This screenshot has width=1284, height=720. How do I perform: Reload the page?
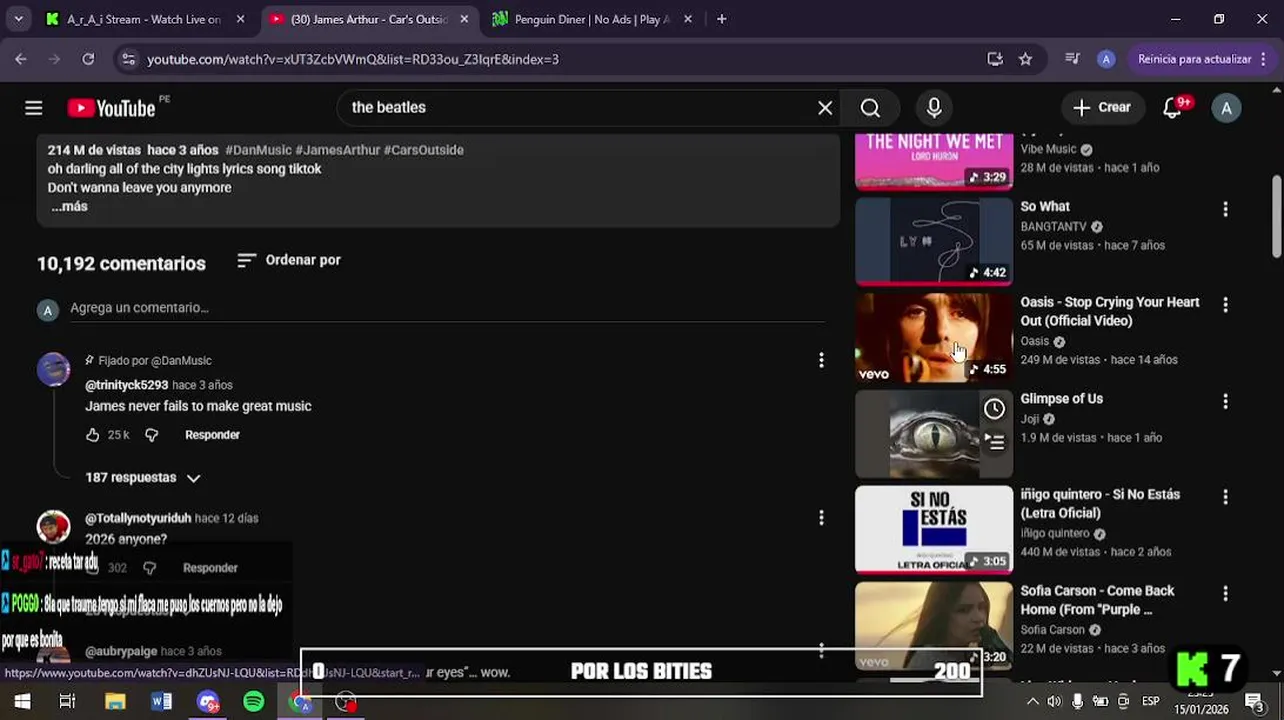[x=88, y=59]
